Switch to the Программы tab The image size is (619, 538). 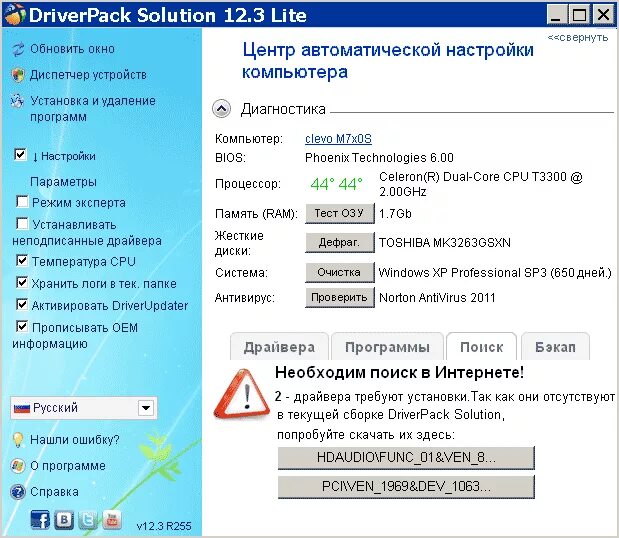[x=387, y=347]
